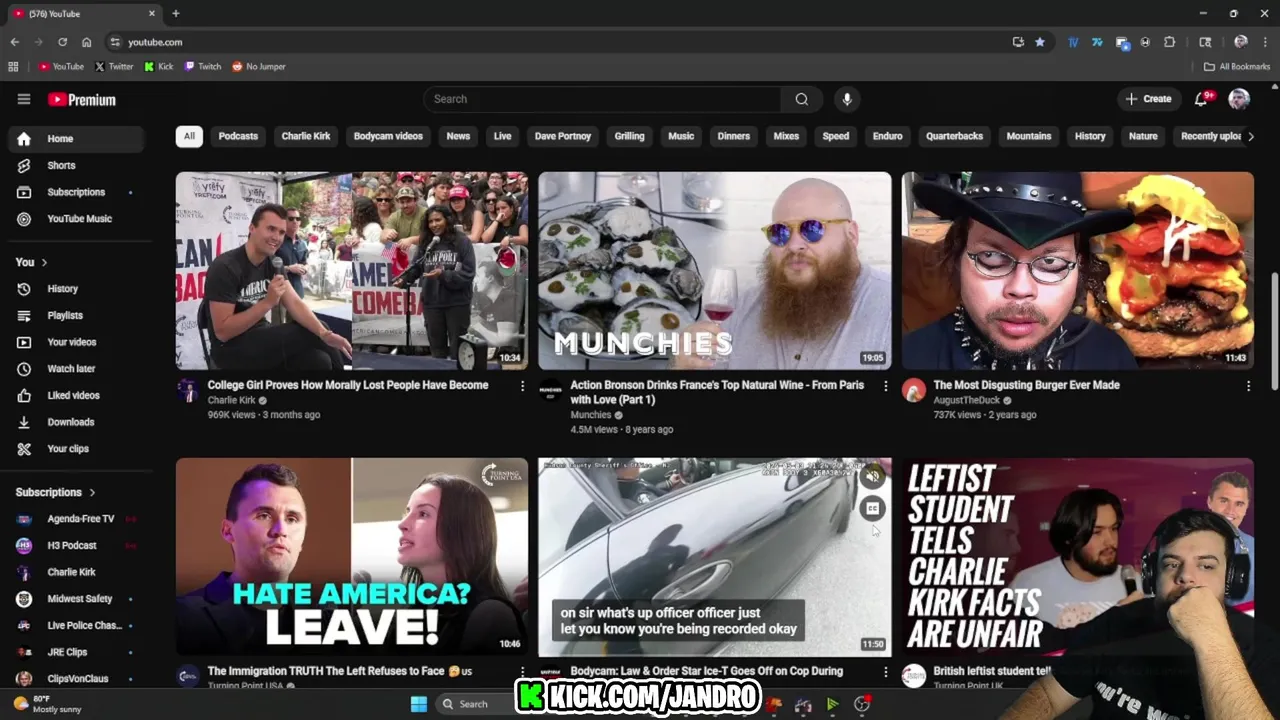Click the YouTube Premium logo
Image resolution: width=1280 pixels, height=720 pixels.
[x=82, y=99]
